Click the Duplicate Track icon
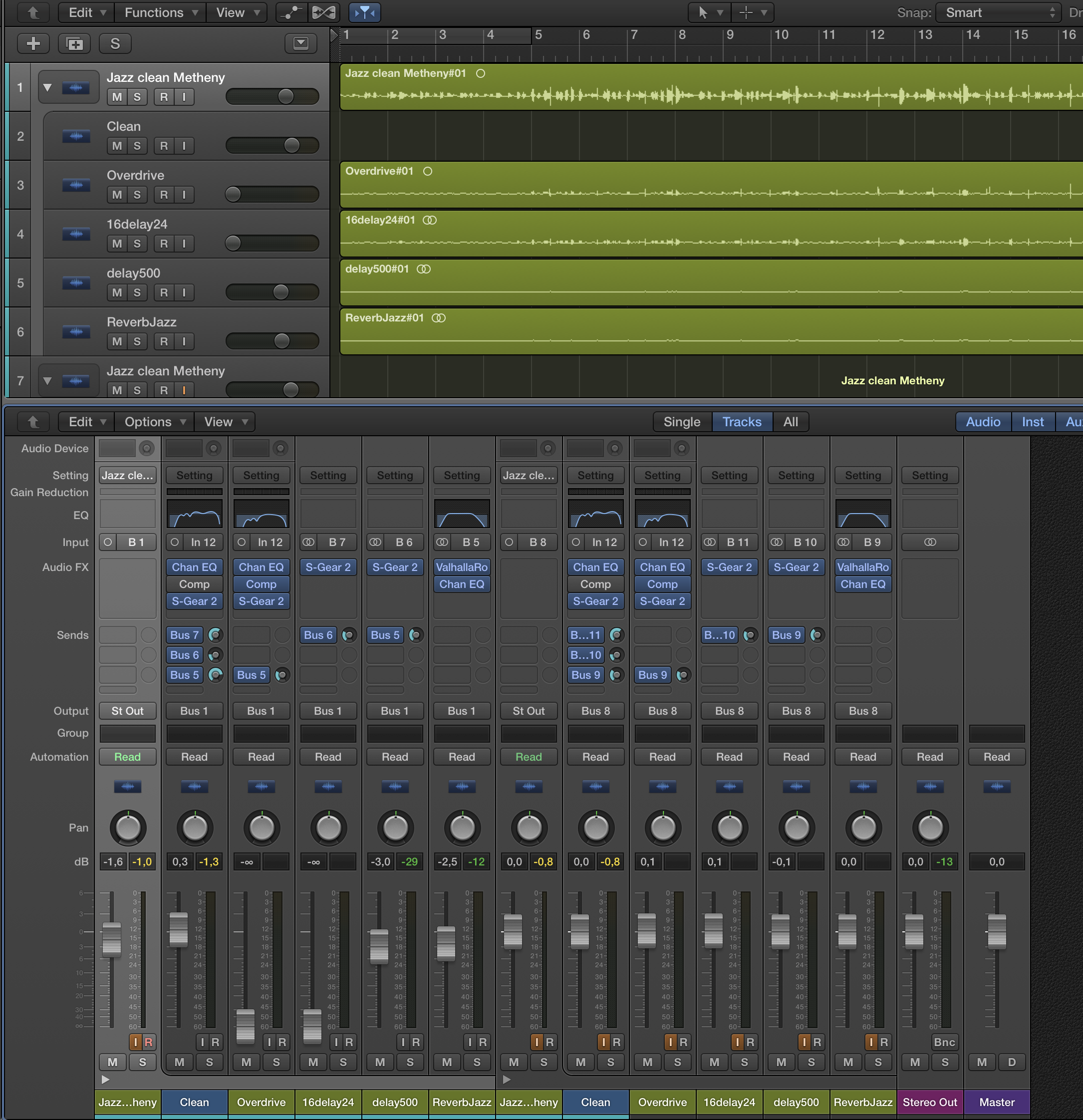Screen dimensions: 1083x1120 75,43
